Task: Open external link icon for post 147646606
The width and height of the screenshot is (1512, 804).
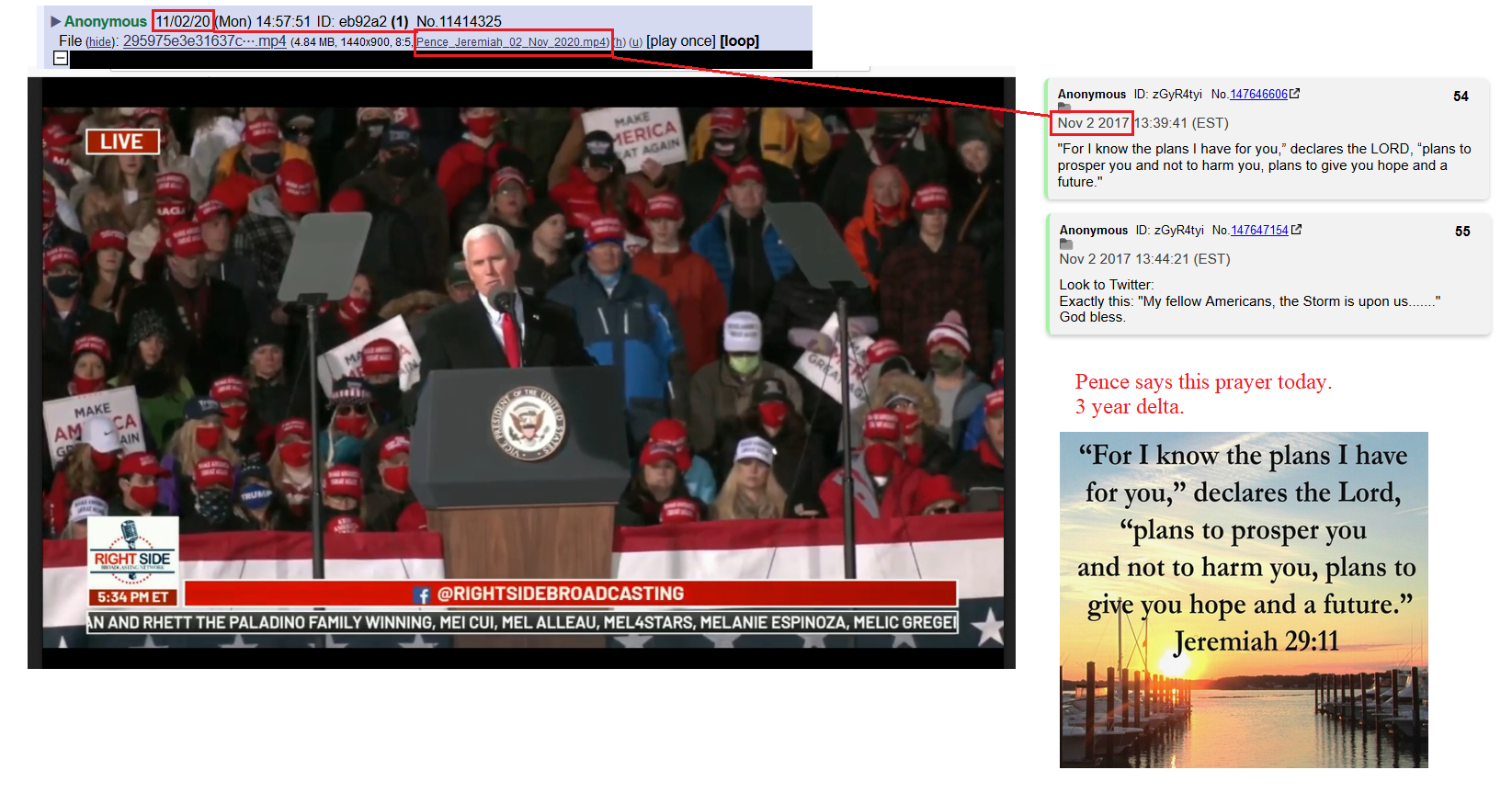Action: [x=1295, y=94]
